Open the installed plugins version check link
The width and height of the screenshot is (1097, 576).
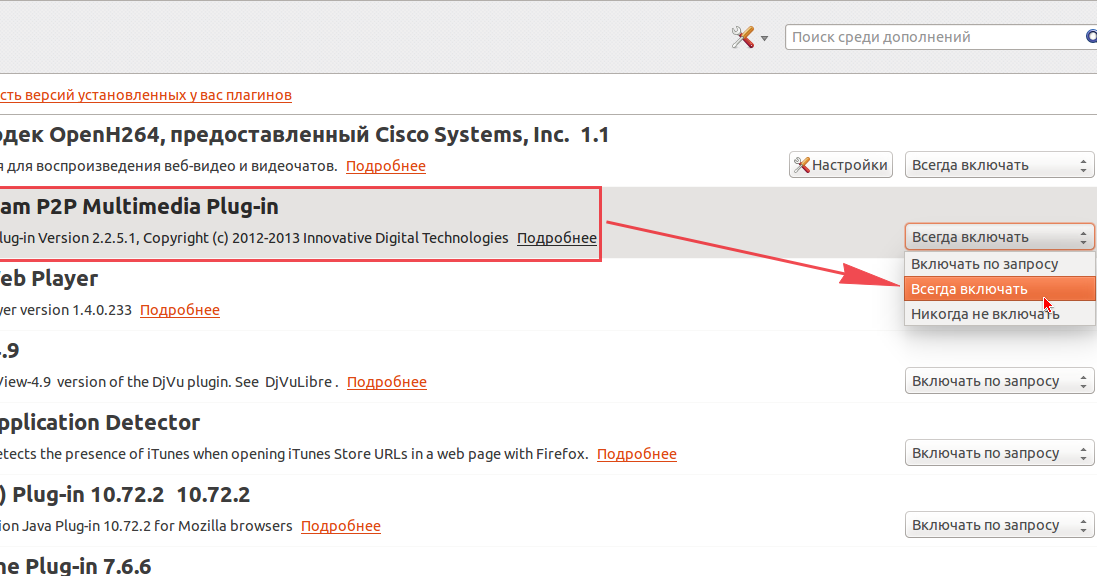(x=146, y=94)
